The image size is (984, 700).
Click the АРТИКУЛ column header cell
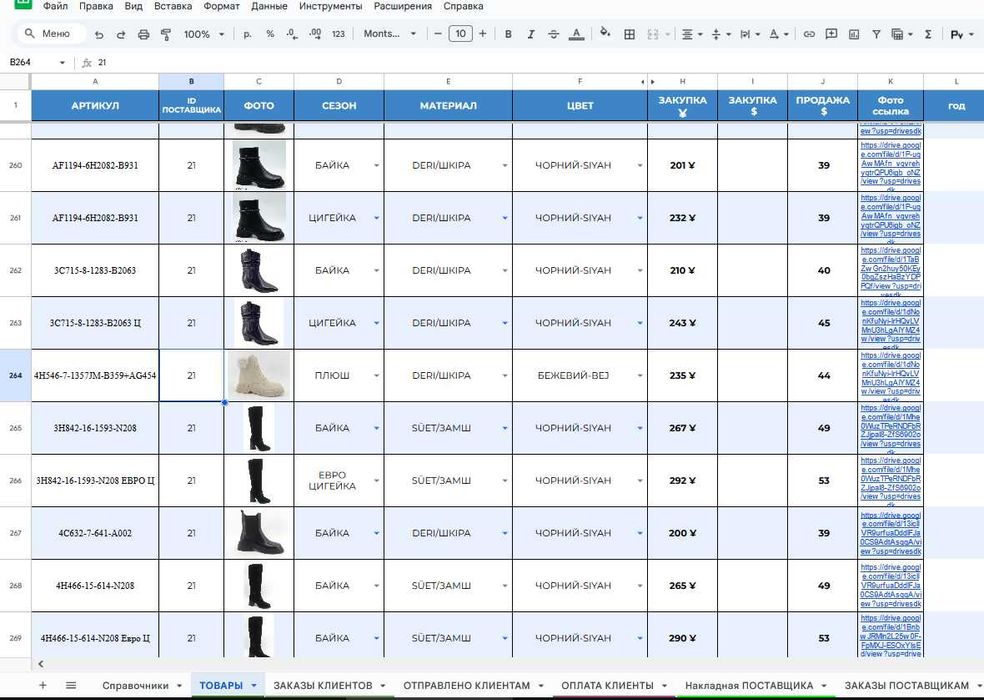tap(95, 105)
